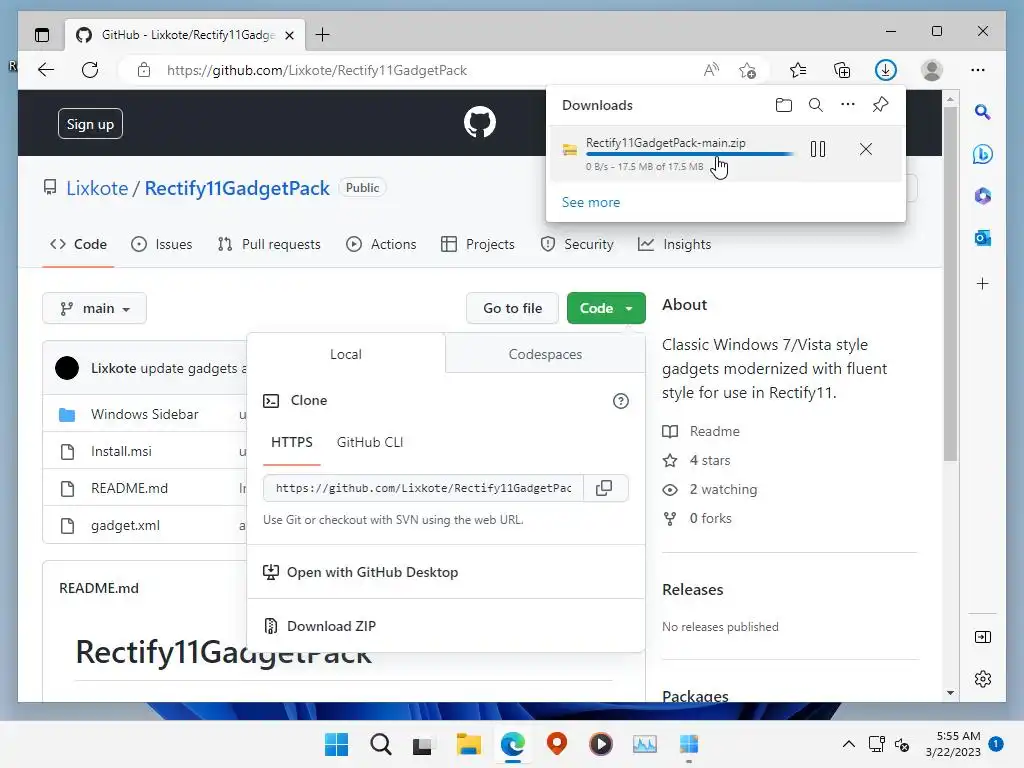Viewport: 1024px width, 768px height.
Task: View site information lock icon
Action: pos(144,70)
